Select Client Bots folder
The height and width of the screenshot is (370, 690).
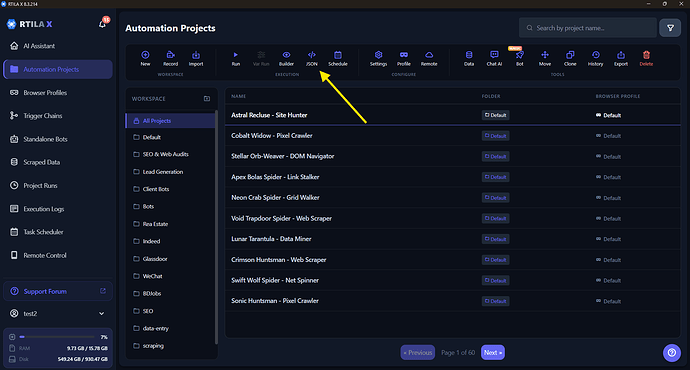tap(170, 189)
